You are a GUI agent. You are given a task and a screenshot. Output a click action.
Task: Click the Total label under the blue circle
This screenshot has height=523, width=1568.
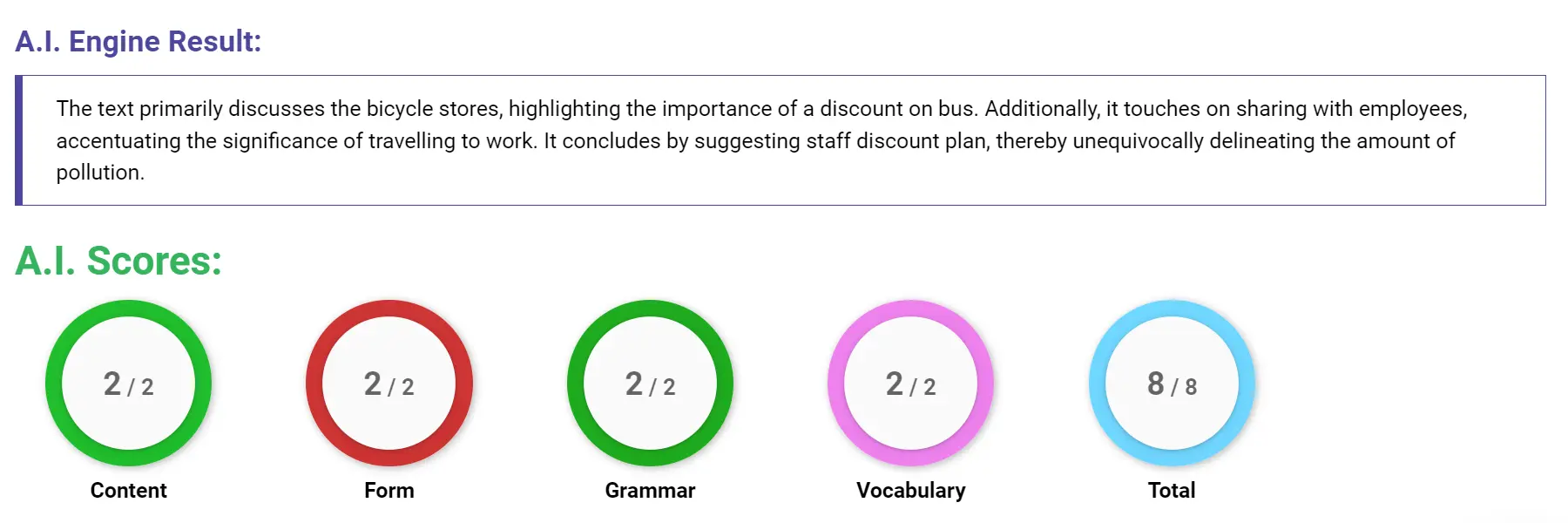1172,490
